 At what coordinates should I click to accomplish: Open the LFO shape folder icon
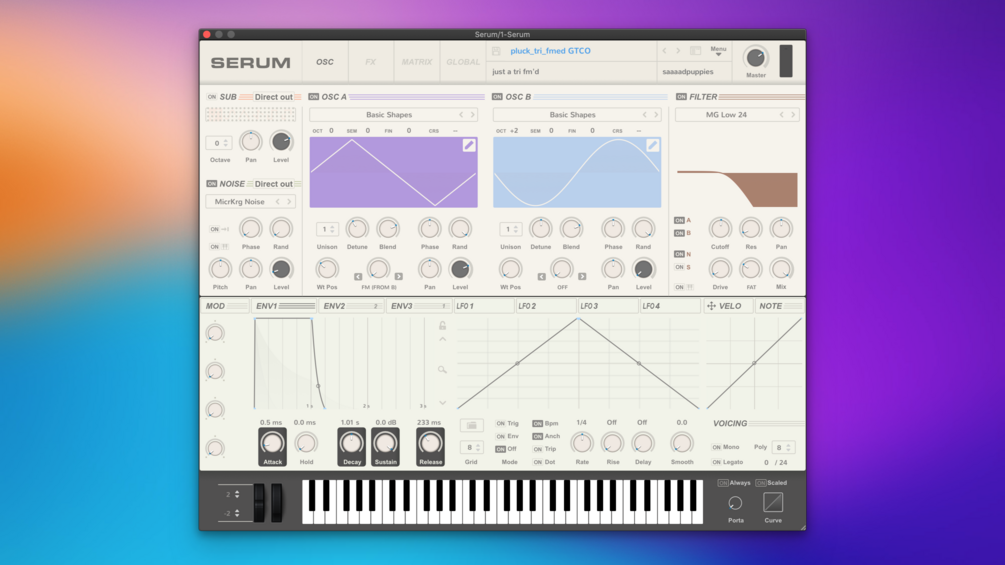[472, 425]
